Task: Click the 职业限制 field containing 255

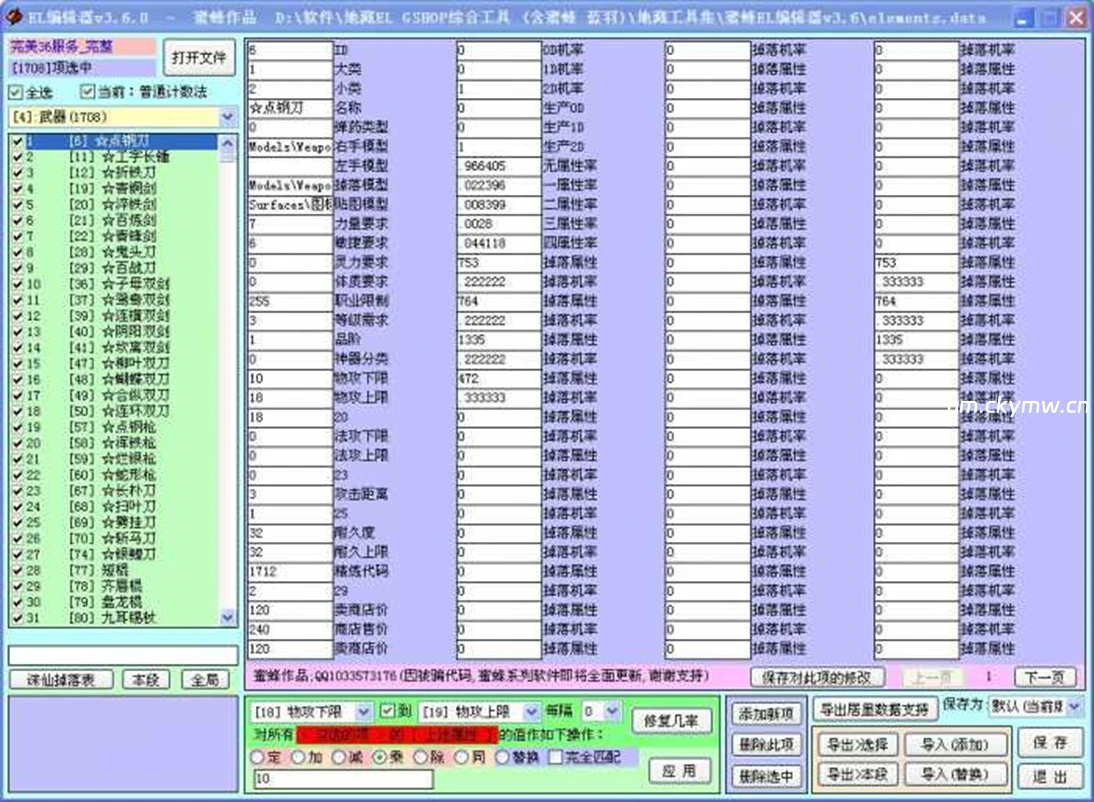Action: 290,302
